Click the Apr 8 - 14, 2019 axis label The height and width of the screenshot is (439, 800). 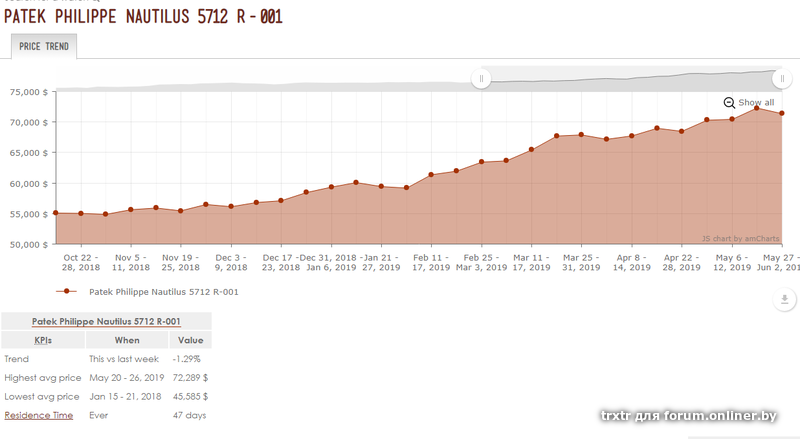tap(632, 262)
